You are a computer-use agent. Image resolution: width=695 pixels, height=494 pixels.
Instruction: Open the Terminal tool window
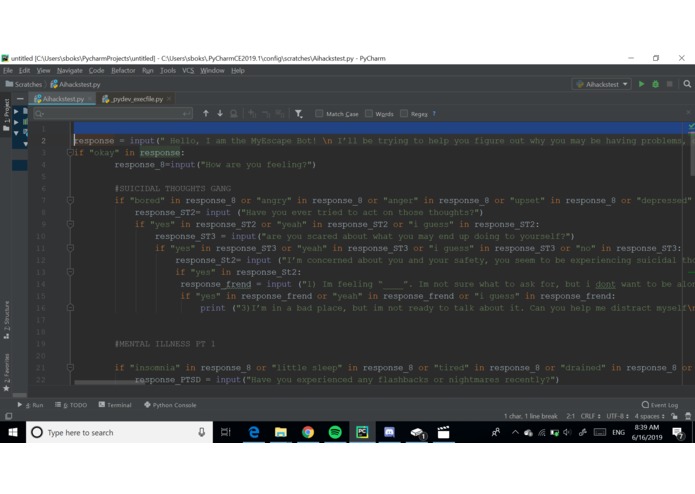(115, 405)
